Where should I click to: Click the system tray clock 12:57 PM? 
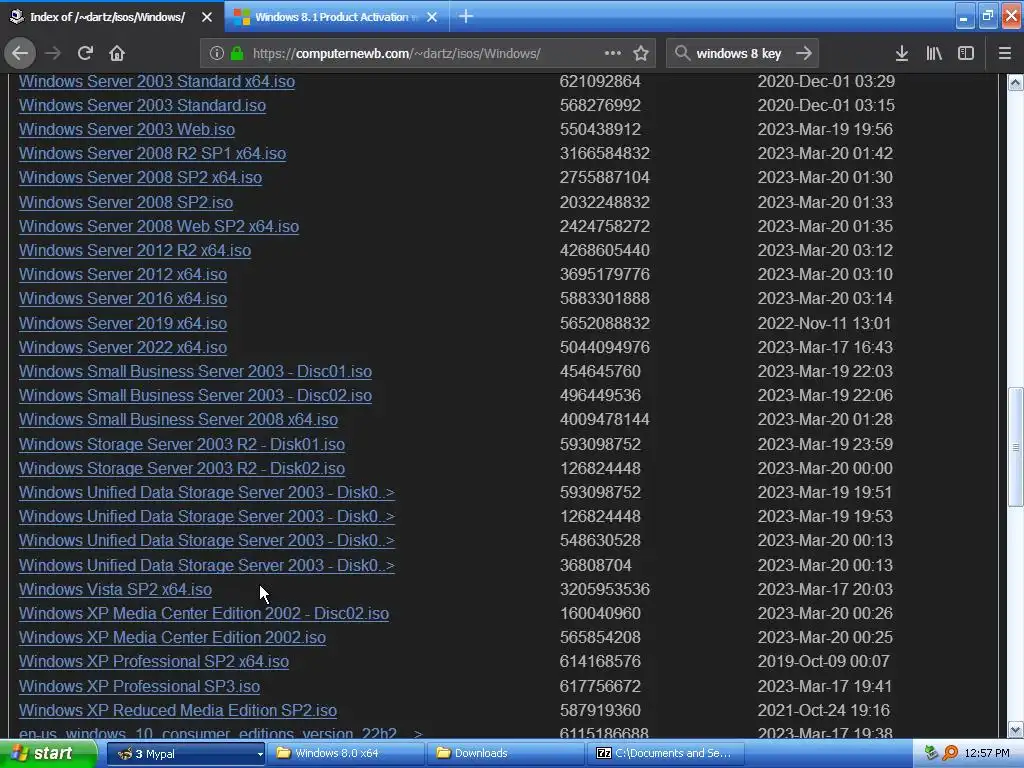pos(987,754)
